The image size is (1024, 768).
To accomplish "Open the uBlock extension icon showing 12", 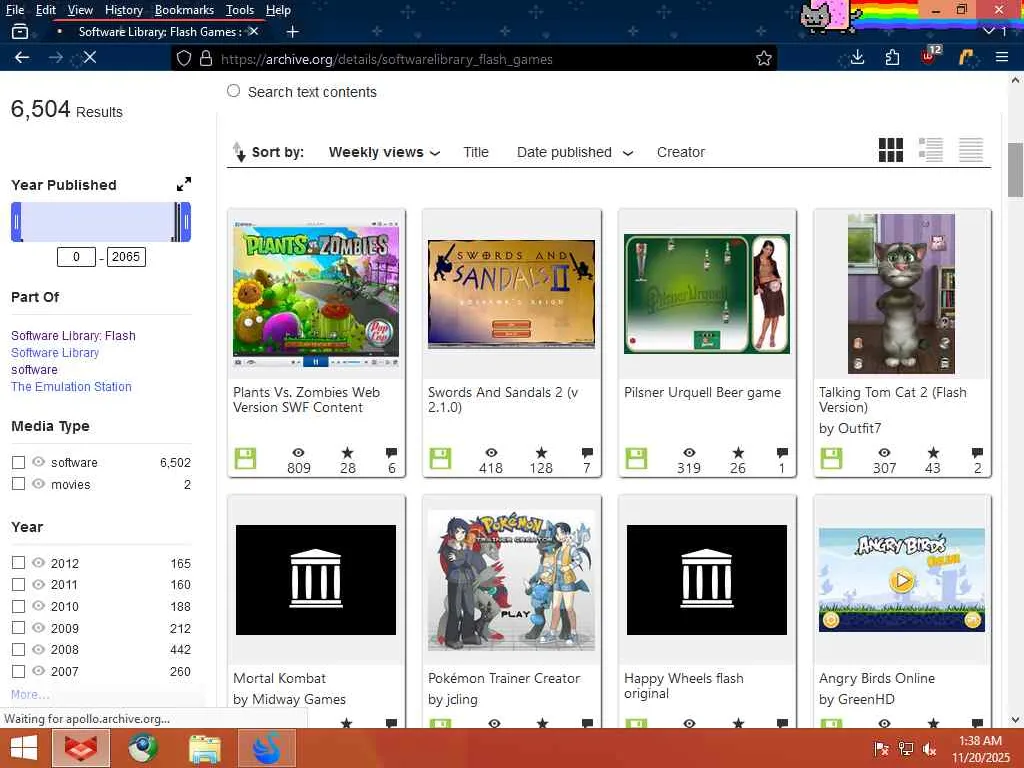I will 930,56.
